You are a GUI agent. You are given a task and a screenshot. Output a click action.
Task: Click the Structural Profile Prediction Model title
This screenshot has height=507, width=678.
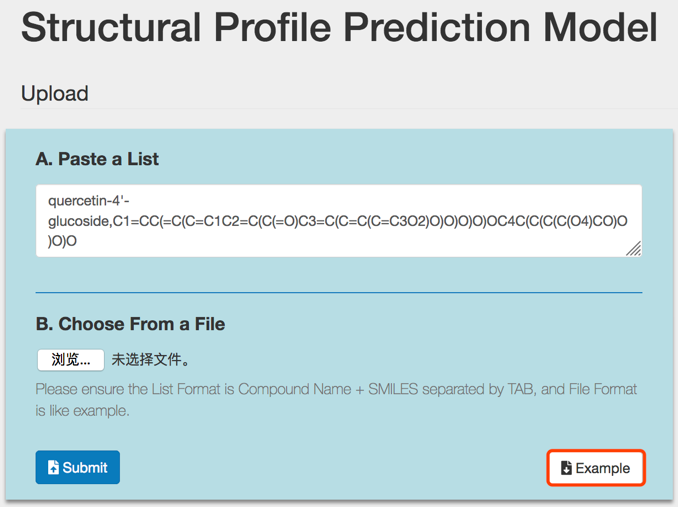[x=339, y=28]
